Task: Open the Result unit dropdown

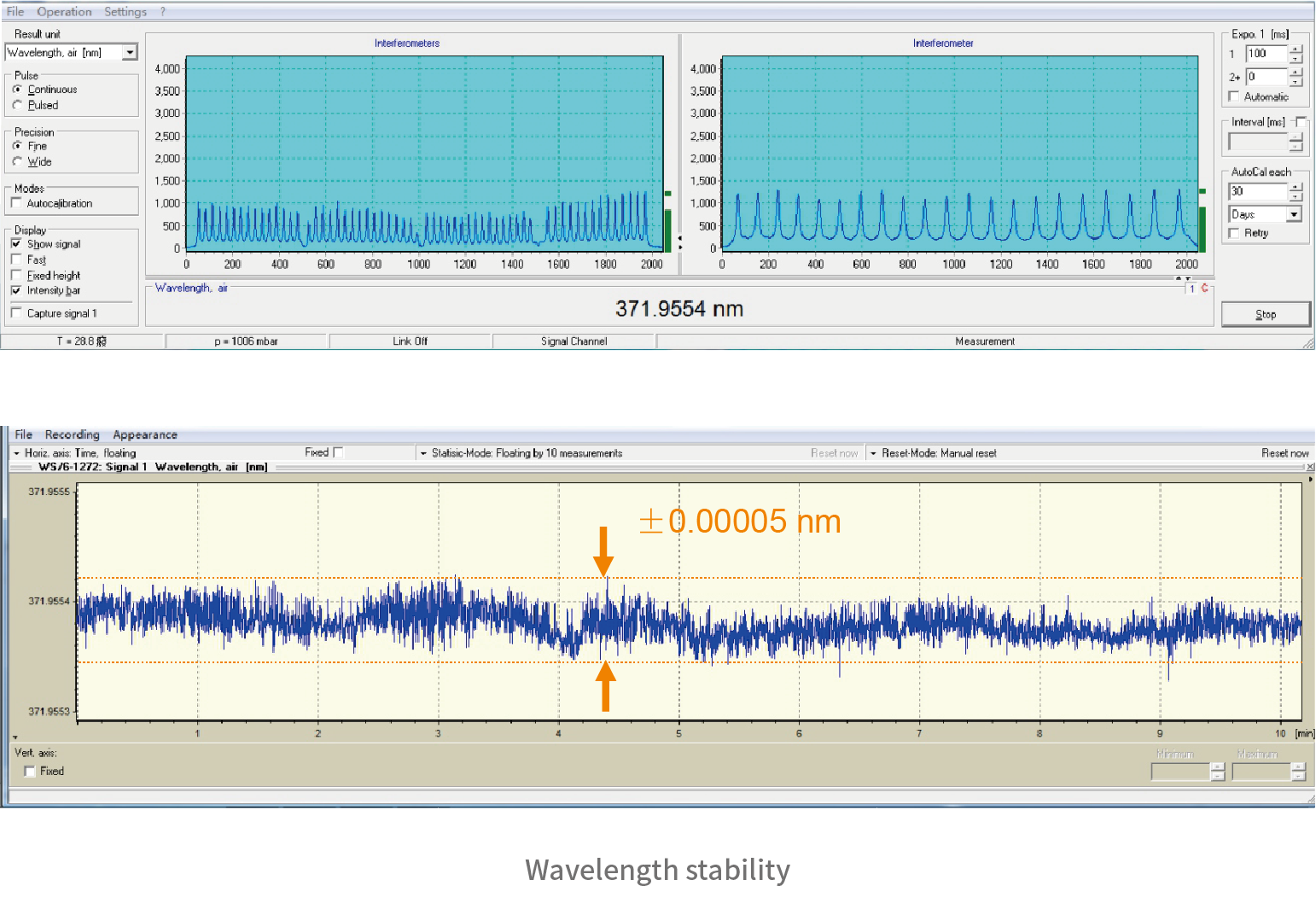Action: (x=130, y=53)
